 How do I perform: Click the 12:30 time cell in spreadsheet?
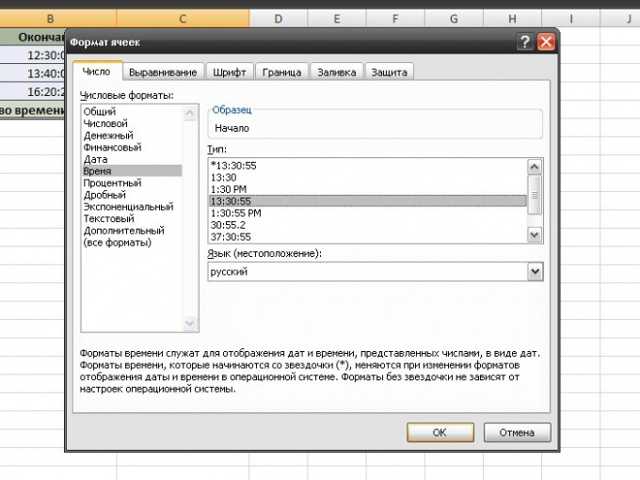click(x=33, y=55)
